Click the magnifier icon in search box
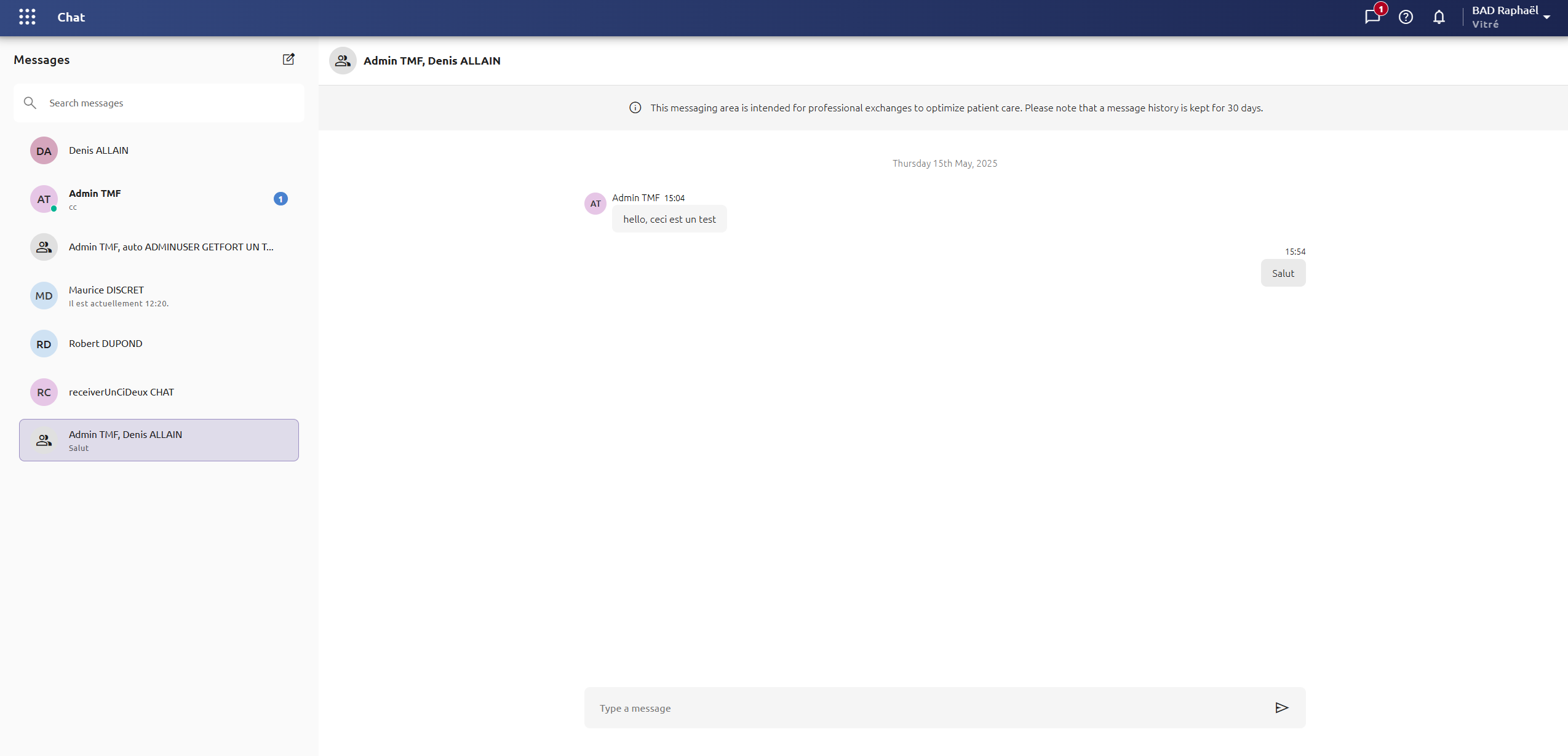 [x=30, y=103]
